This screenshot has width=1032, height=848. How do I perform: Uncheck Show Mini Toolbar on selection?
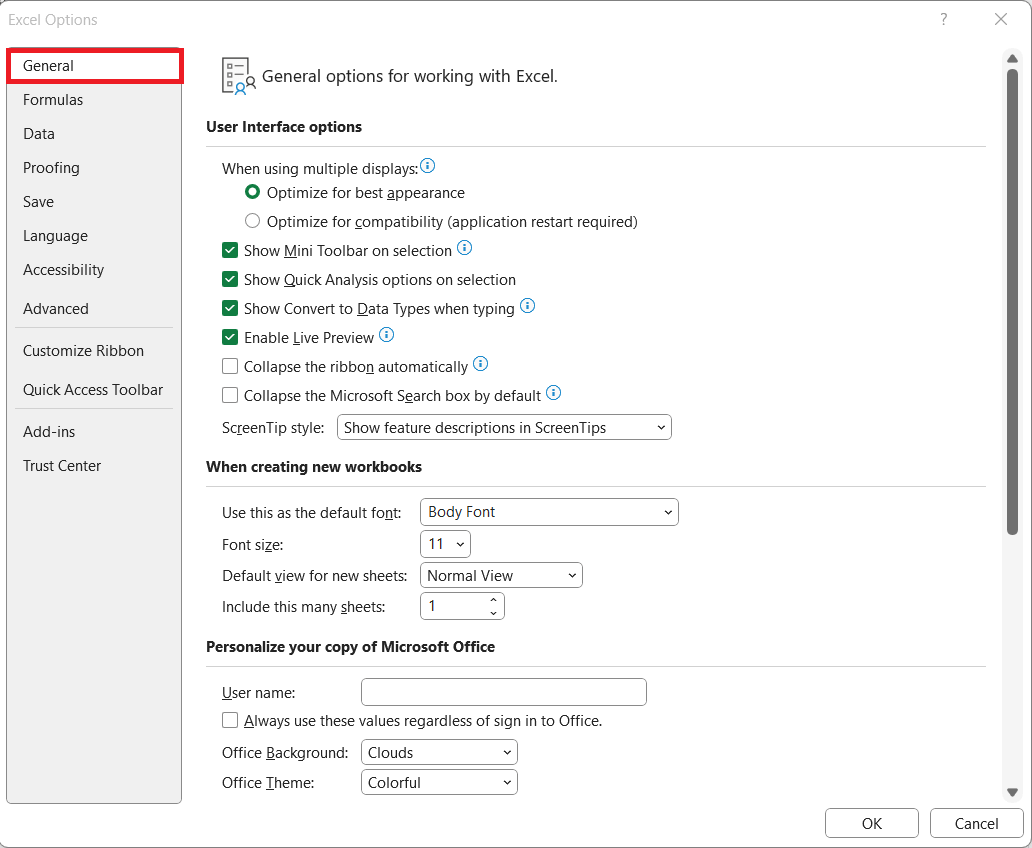pos(230,250)
